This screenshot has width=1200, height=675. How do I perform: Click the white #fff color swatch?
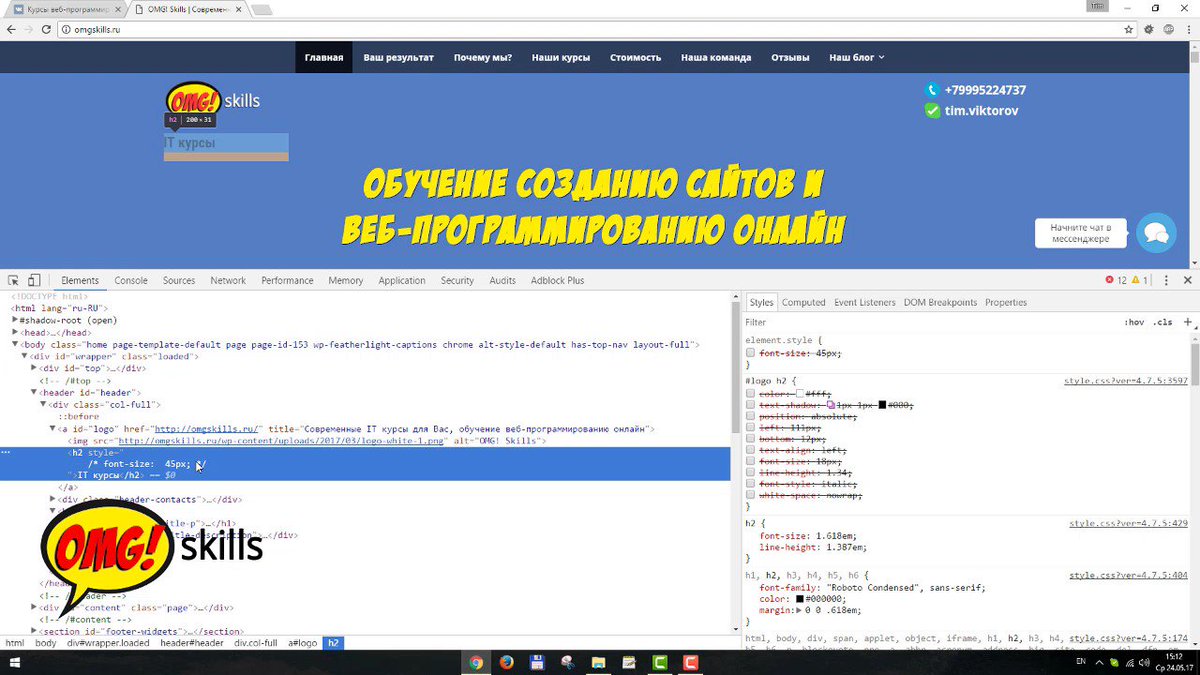[x=800, y=394]
